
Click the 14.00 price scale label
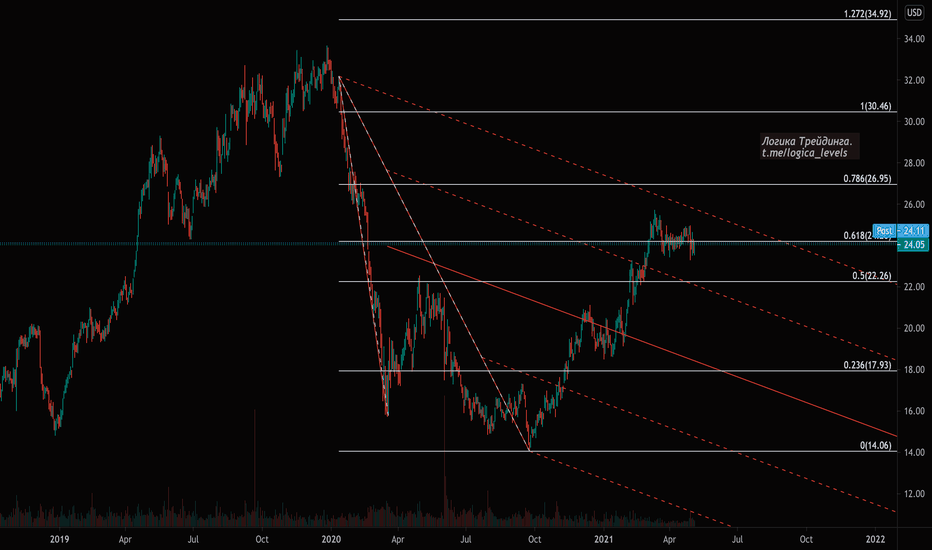[x=914, y=452]
